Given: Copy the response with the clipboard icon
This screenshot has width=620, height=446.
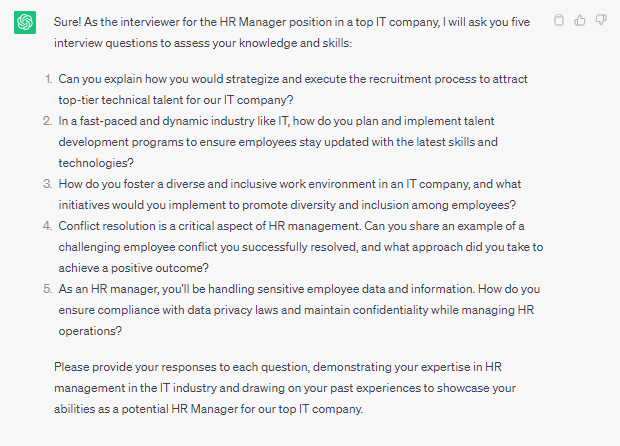Looking at the screenshot, I should [559, 20].
